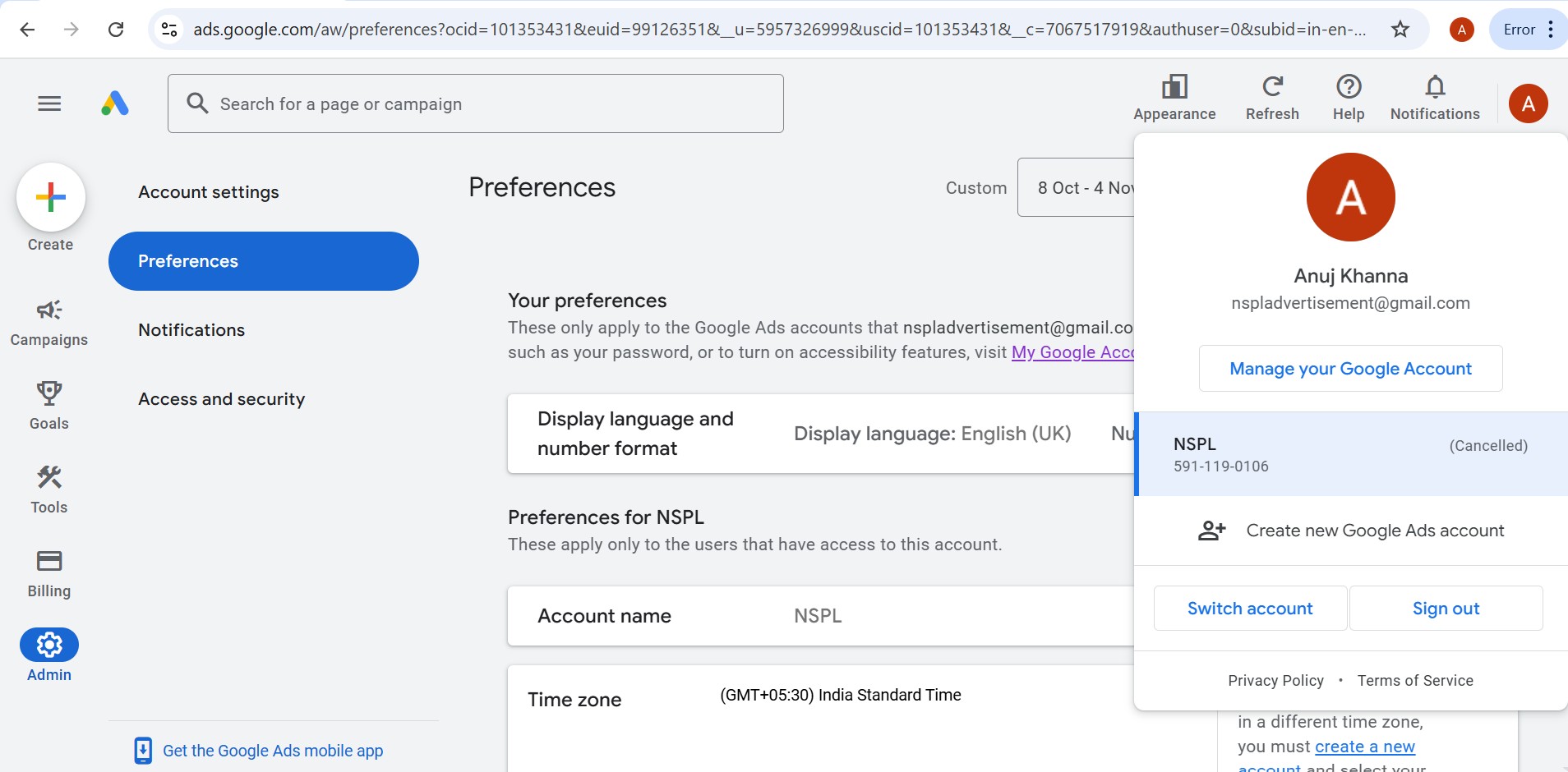
Task: Refresh Google Ads data
Action: pos(1272,99)
